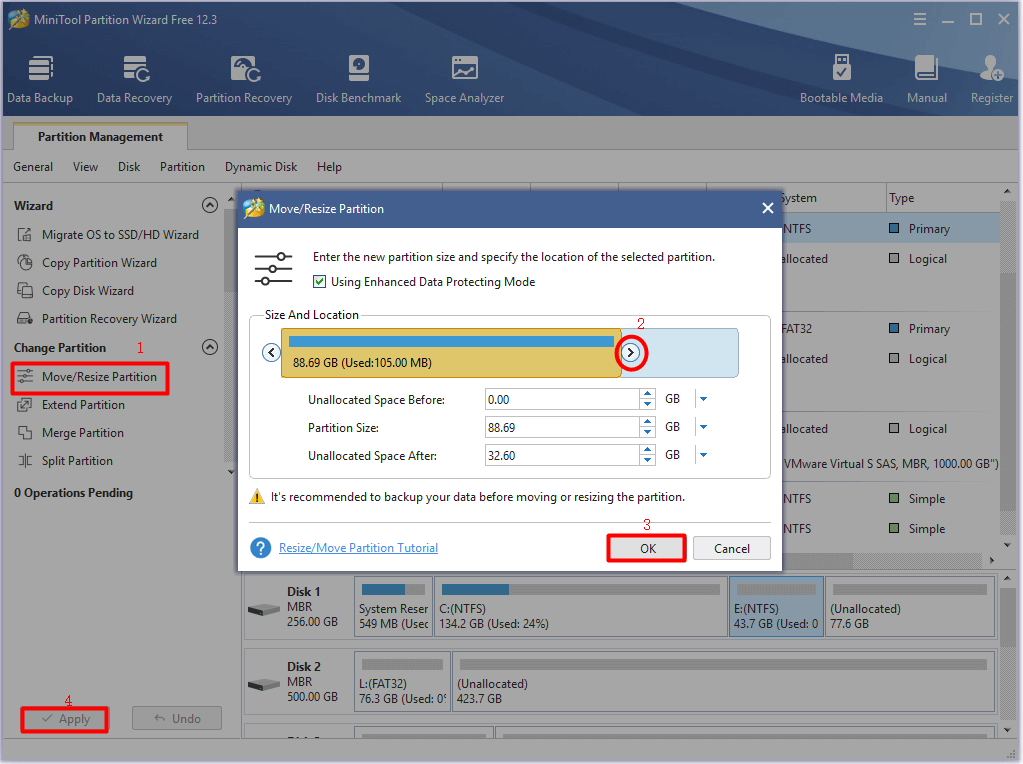Image resolution: width=1023 pixels, height=764 pixels.
Task: Open the hamburger menu in the title bar
Action: (920, 20)
